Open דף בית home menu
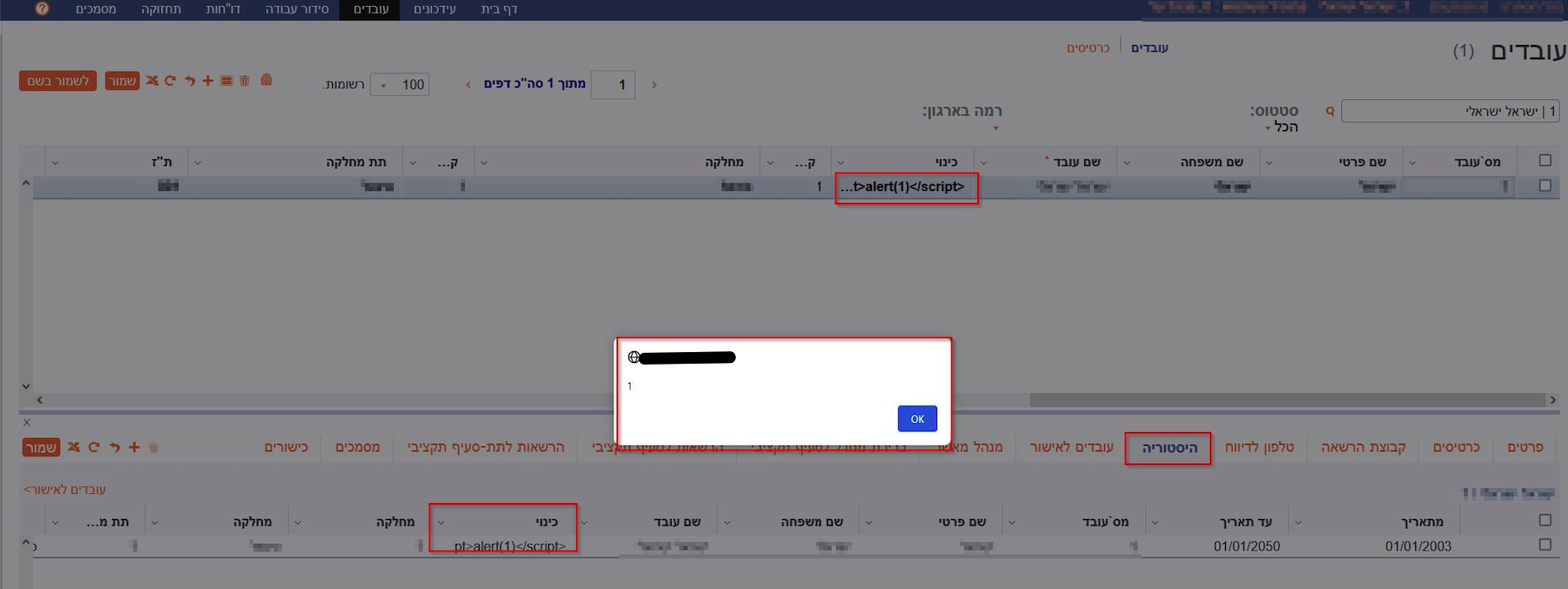The image size is (1568, 589). (499, 9)
